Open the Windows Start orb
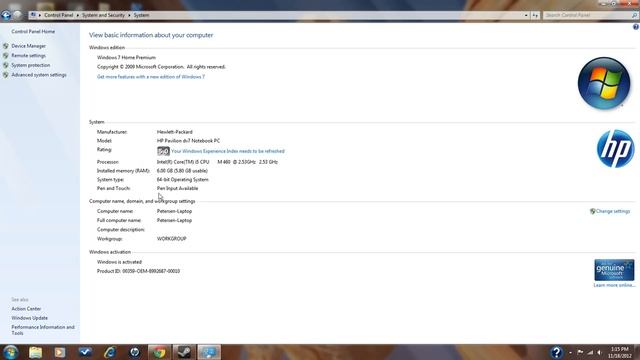 (11, 352)
